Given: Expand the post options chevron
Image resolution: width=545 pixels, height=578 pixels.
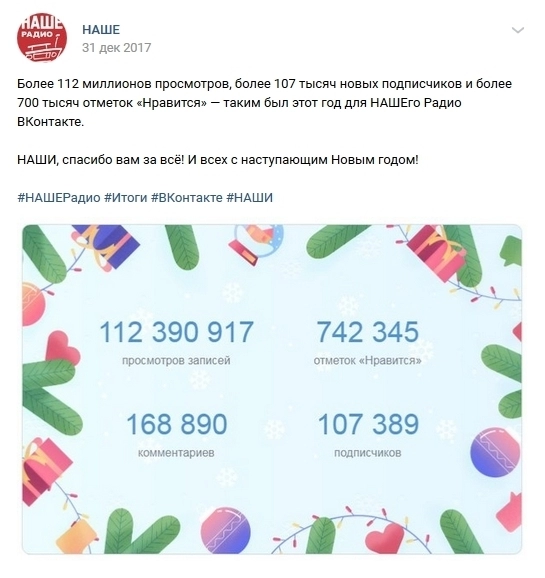Looking at the screenshot, I should [x=518, y=30].
